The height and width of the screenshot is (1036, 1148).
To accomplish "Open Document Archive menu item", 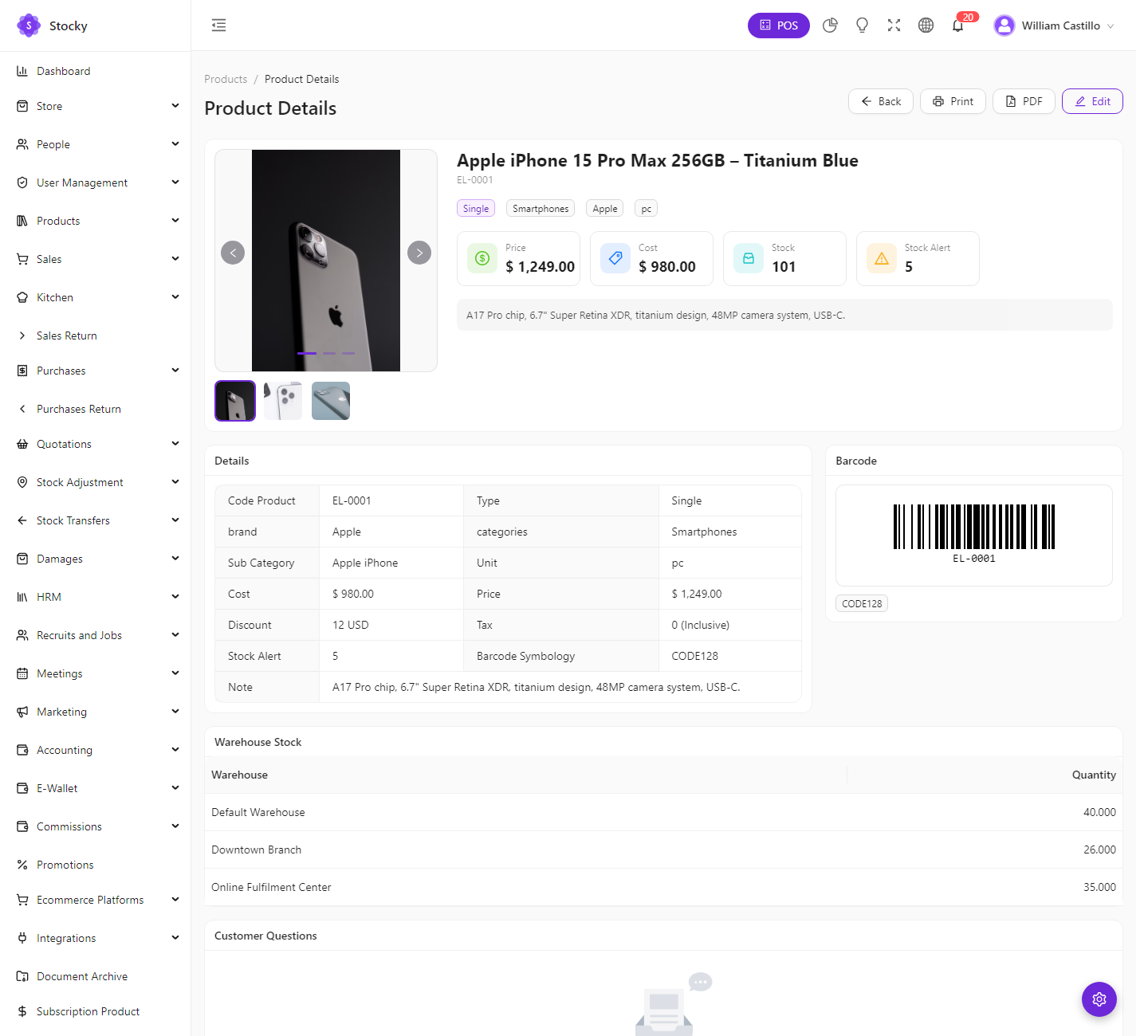I will click(x=96, y=976).
